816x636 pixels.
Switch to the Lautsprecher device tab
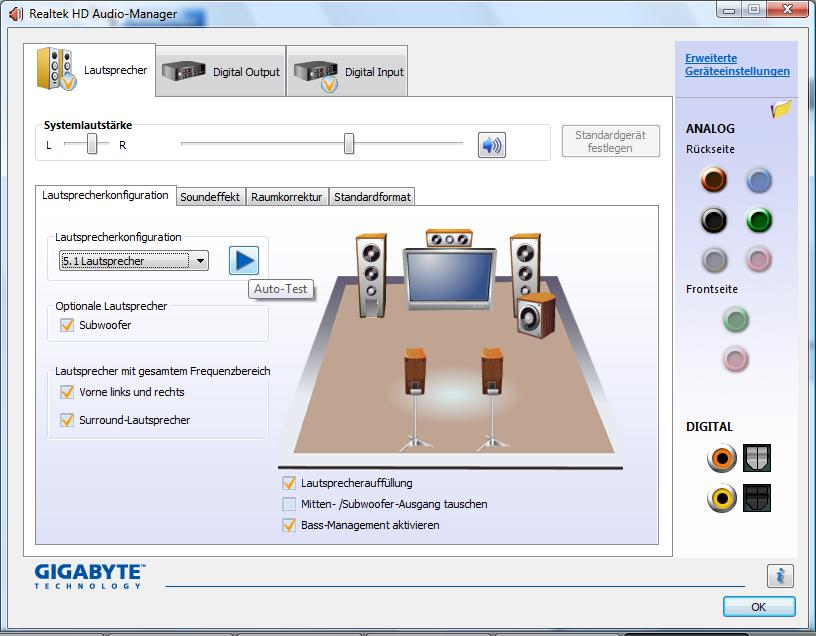point(90,70)
